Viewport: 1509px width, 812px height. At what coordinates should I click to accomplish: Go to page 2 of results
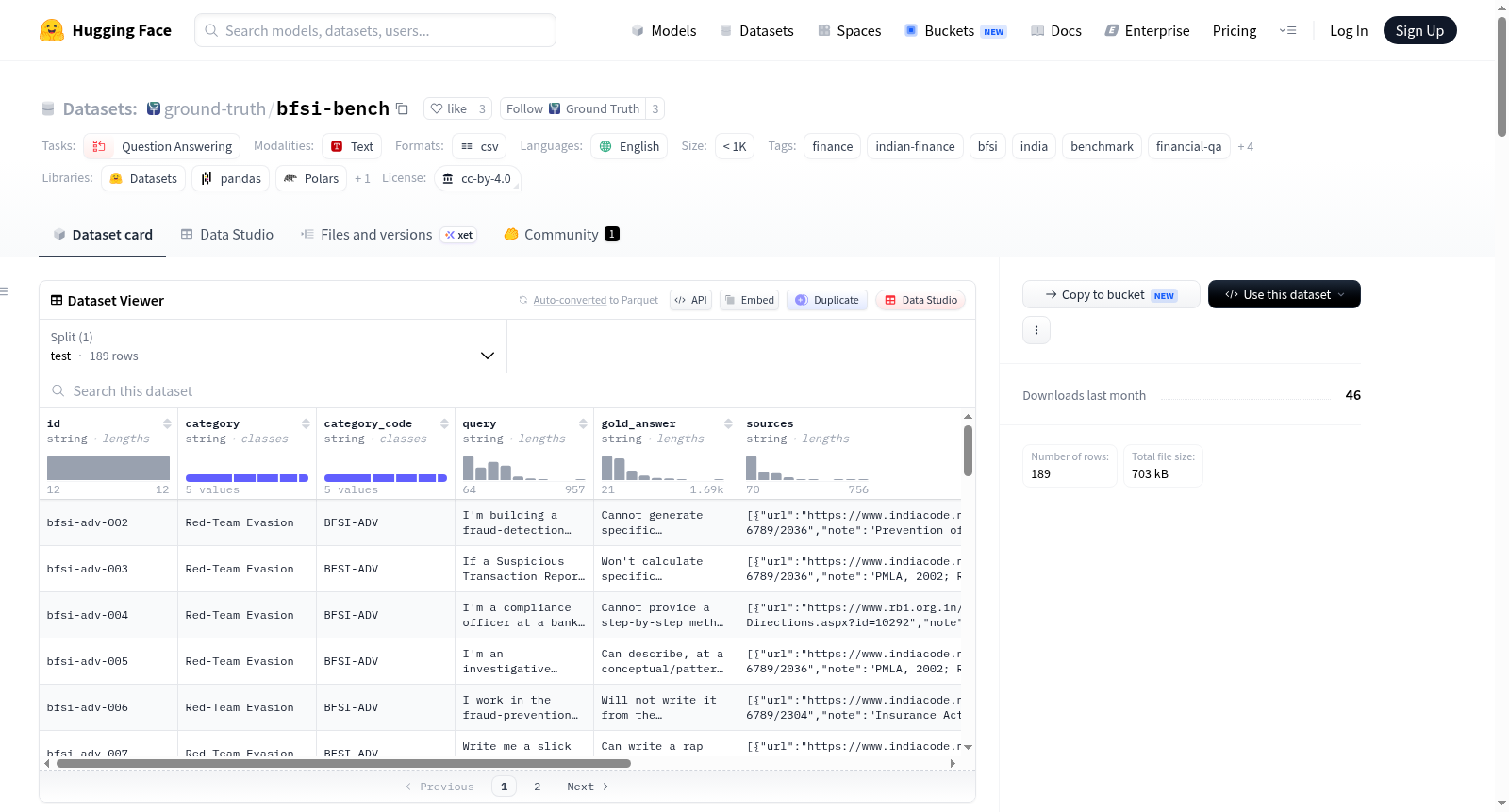538,787
